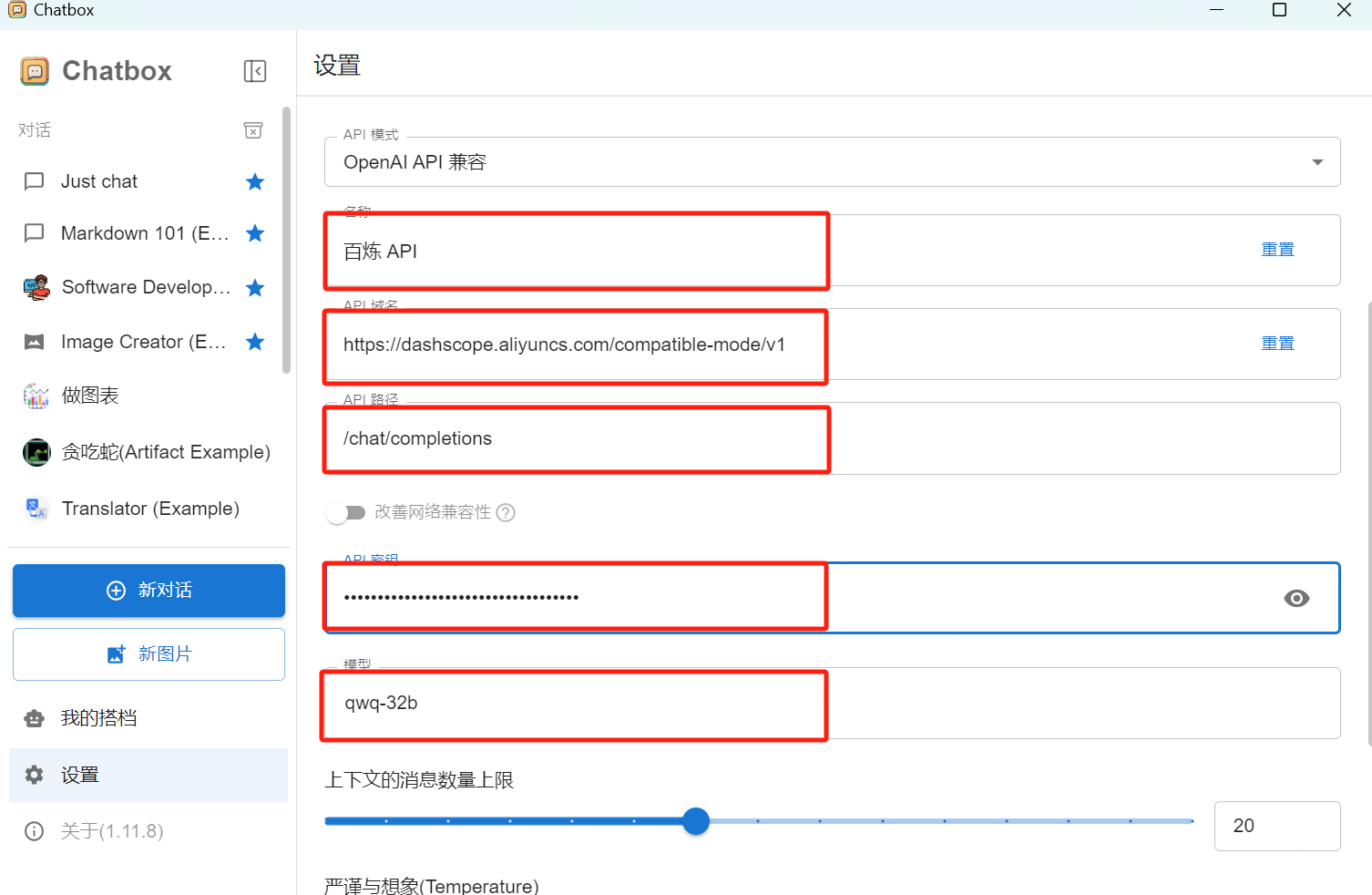
Task: Reset the 名称 field with 重置
Action: pos(1277,250)
